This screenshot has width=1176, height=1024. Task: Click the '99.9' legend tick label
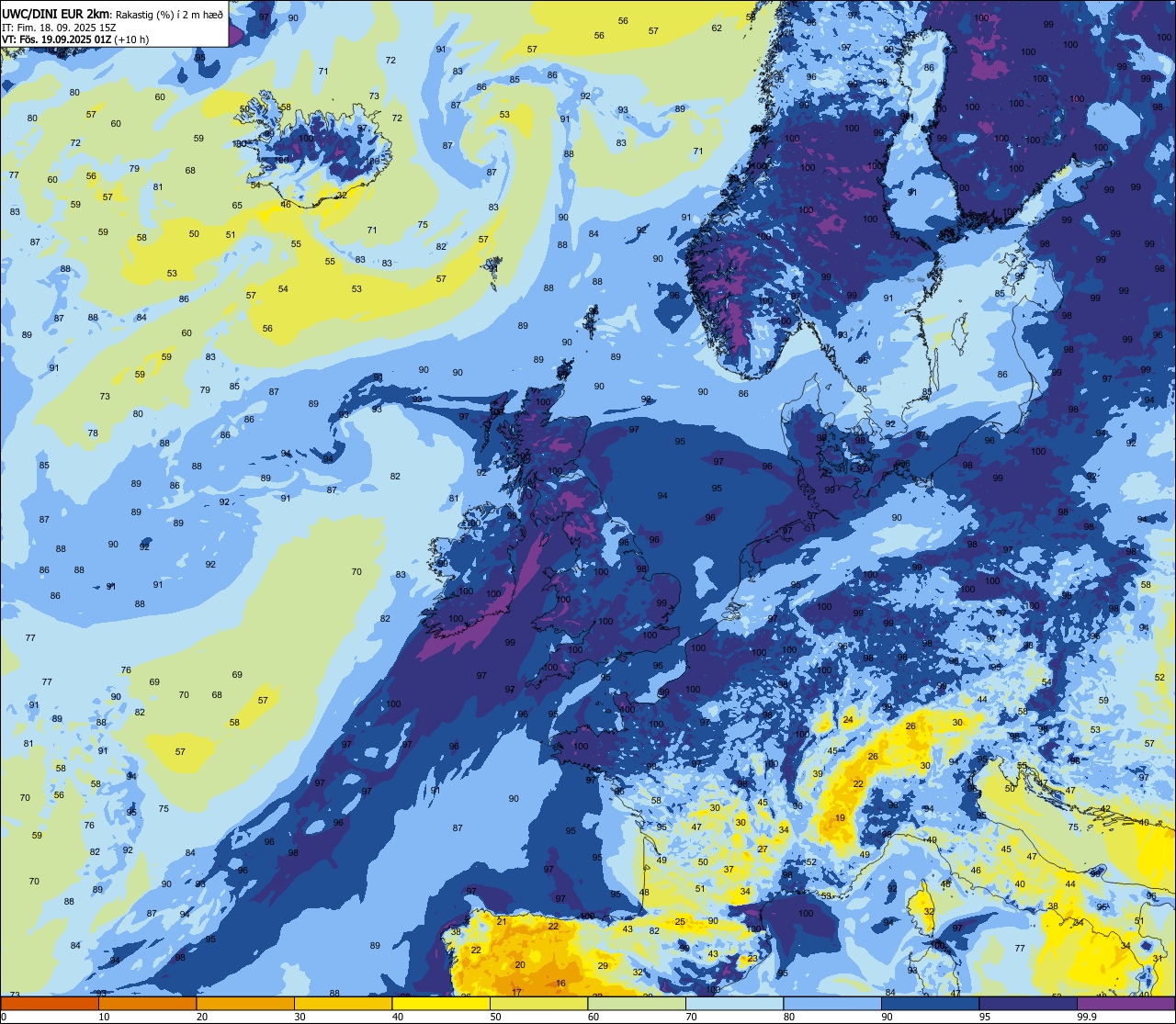click(x=1087, y=1017)
